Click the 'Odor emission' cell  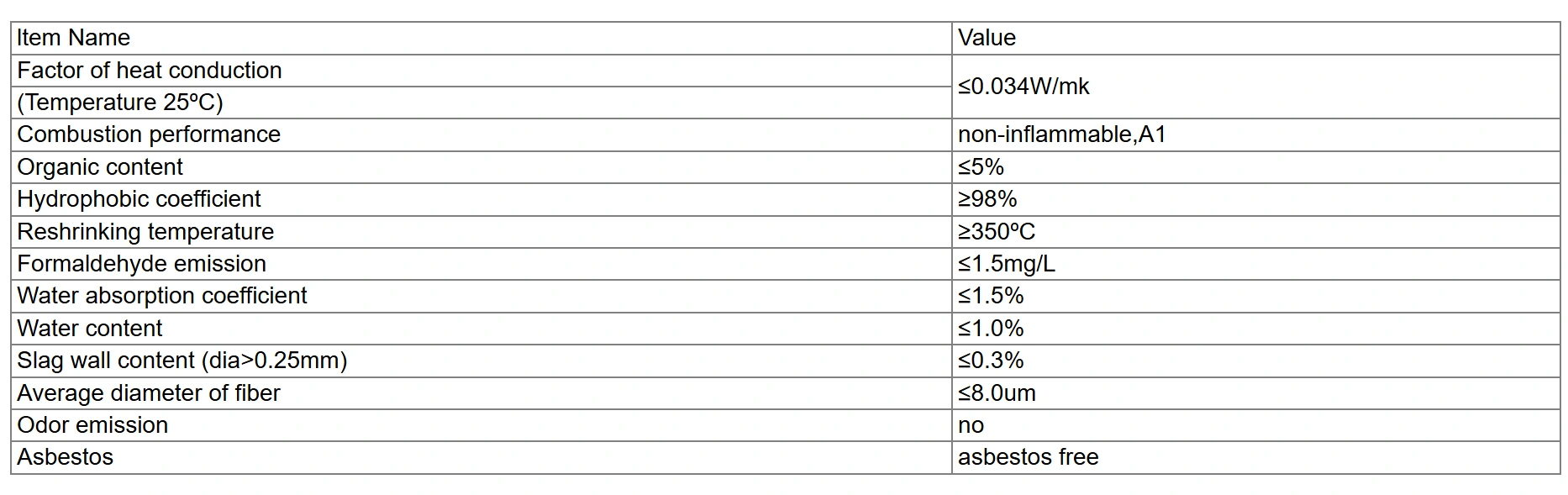(92, 425)
